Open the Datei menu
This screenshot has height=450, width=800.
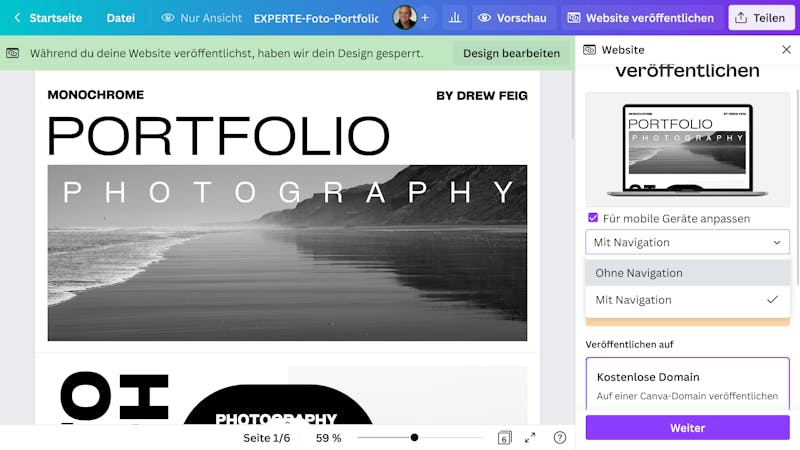120,18
